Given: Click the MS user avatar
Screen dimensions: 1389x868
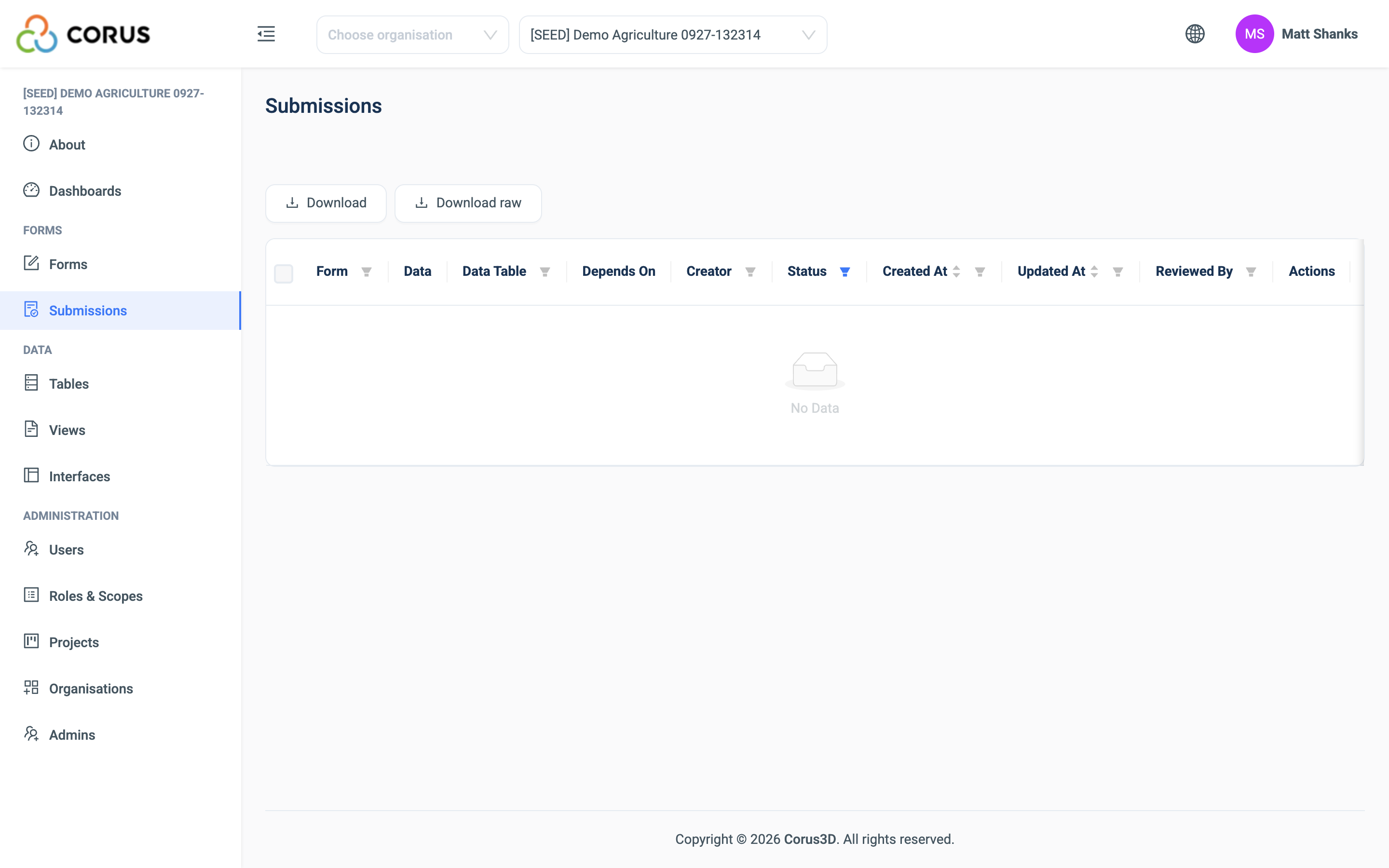Looking at the screenshot, I should click(1254, 34).
